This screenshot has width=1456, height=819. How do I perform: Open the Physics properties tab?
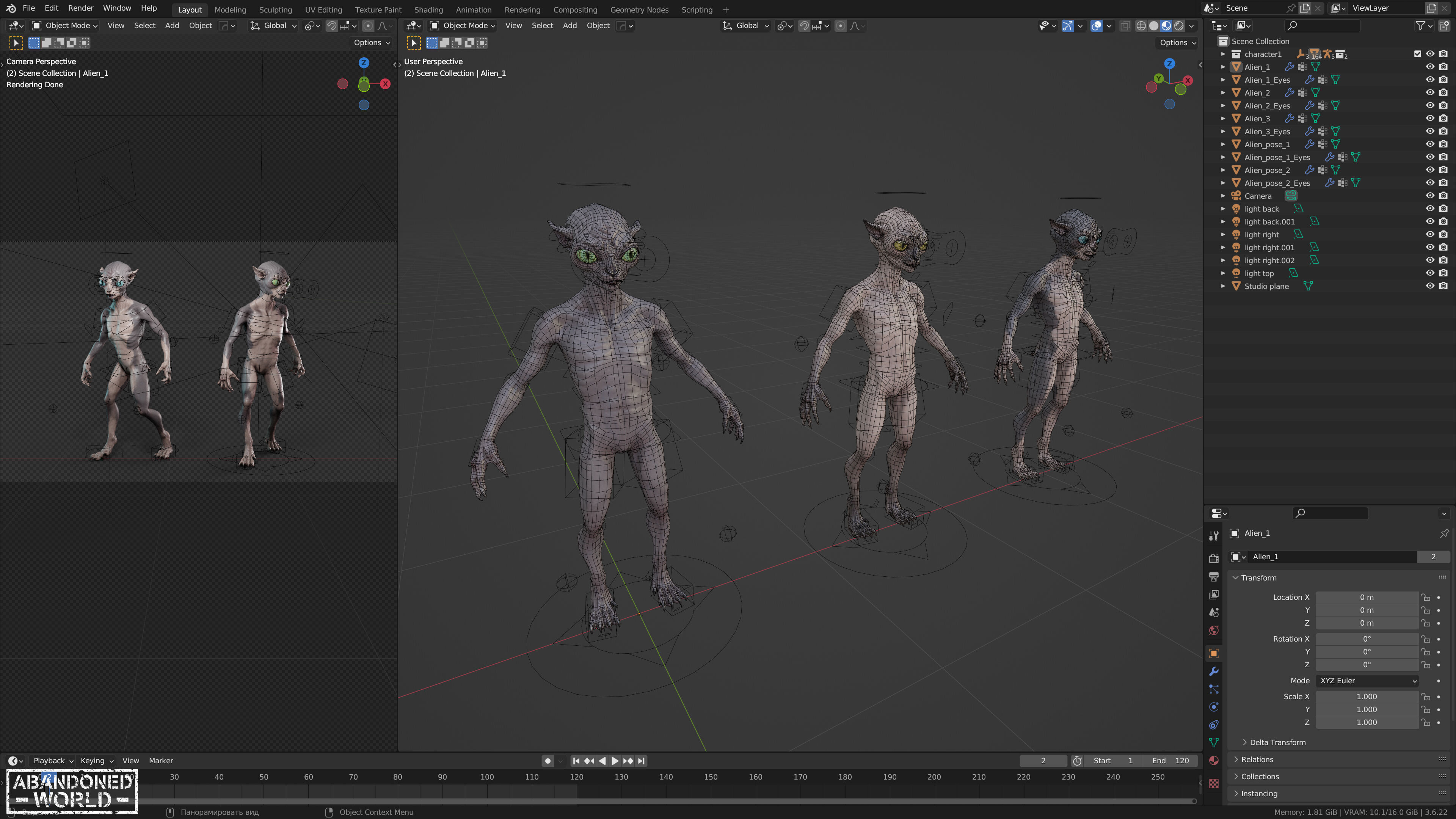(x=1213, y=707)
